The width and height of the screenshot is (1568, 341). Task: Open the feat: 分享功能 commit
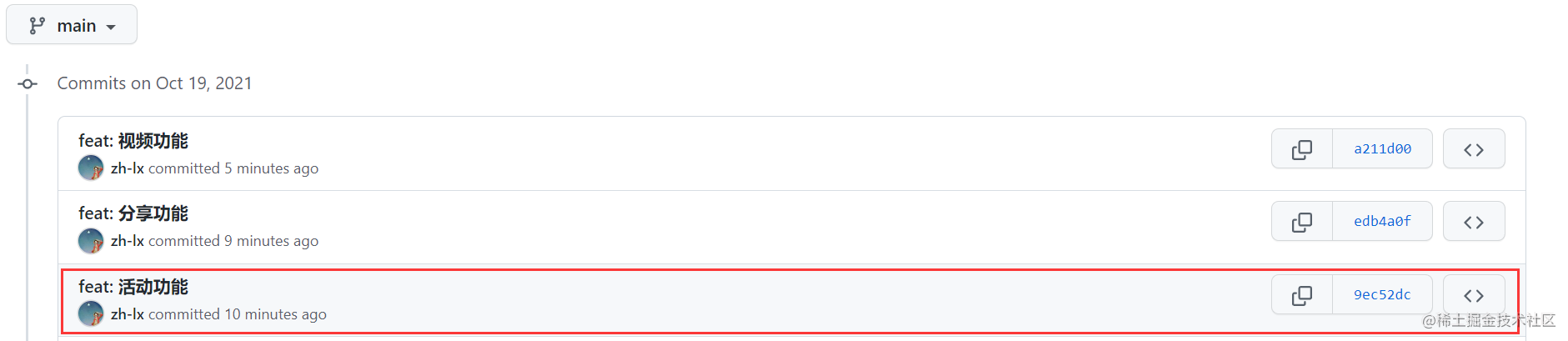[x=133, y=213]
